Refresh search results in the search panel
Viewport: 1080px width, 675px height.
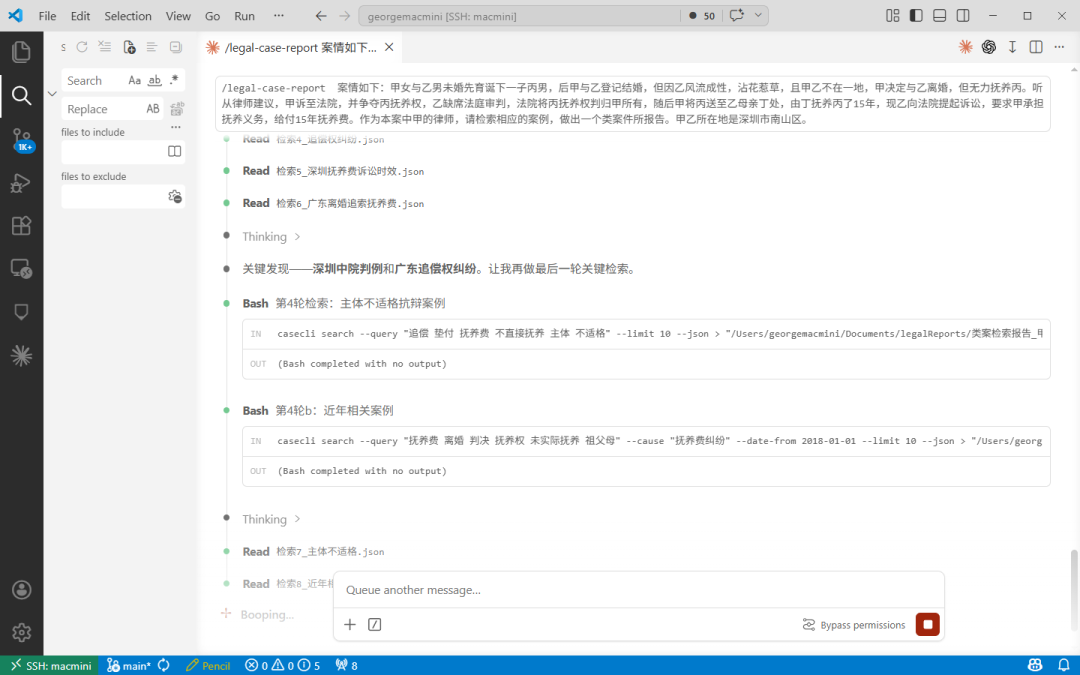click(82, 47)
